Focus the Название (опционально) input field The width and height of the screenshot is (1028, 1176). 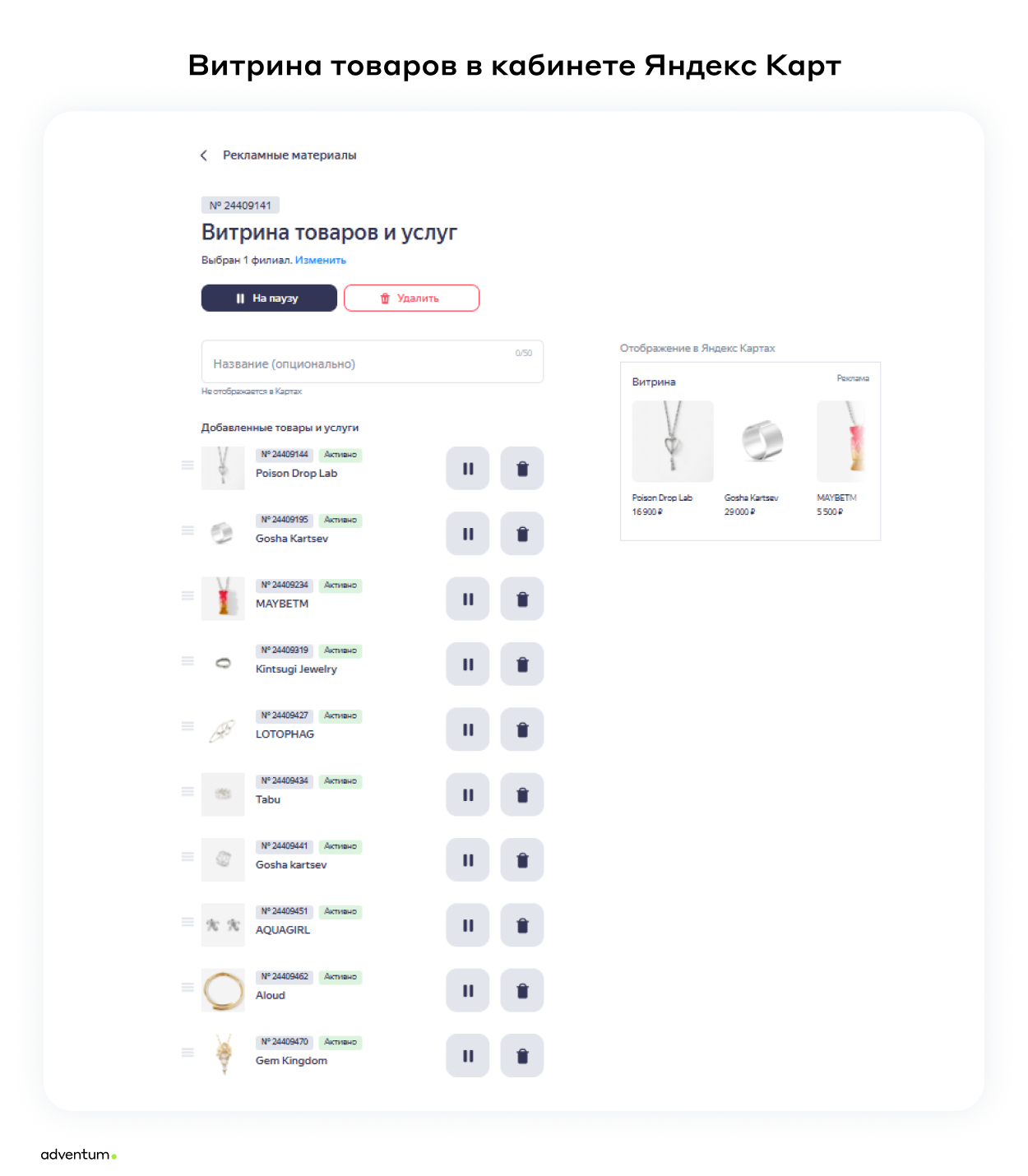point(372,363)
